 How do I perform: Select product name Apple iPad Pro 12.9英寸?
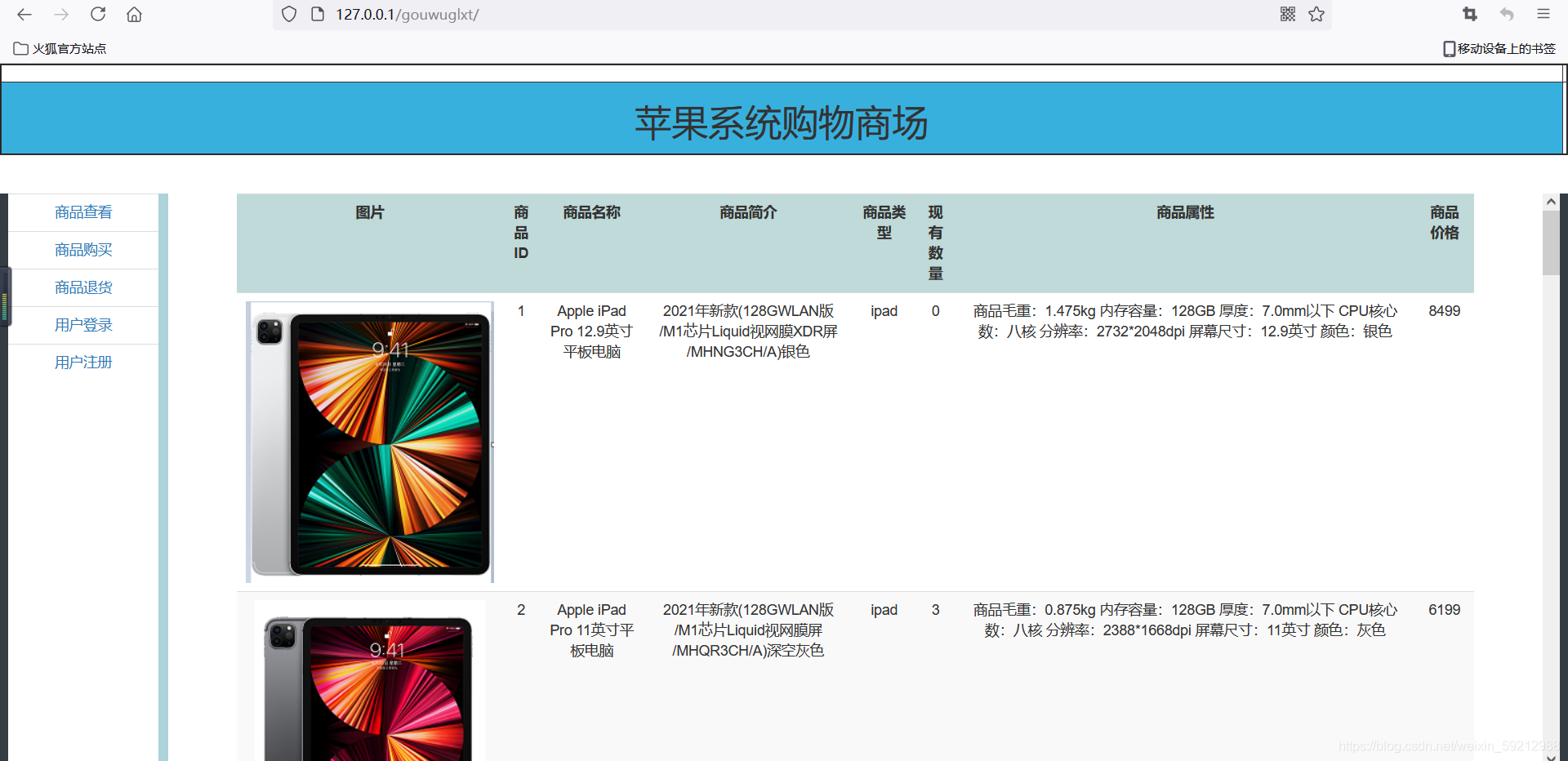tap(592, 332)
